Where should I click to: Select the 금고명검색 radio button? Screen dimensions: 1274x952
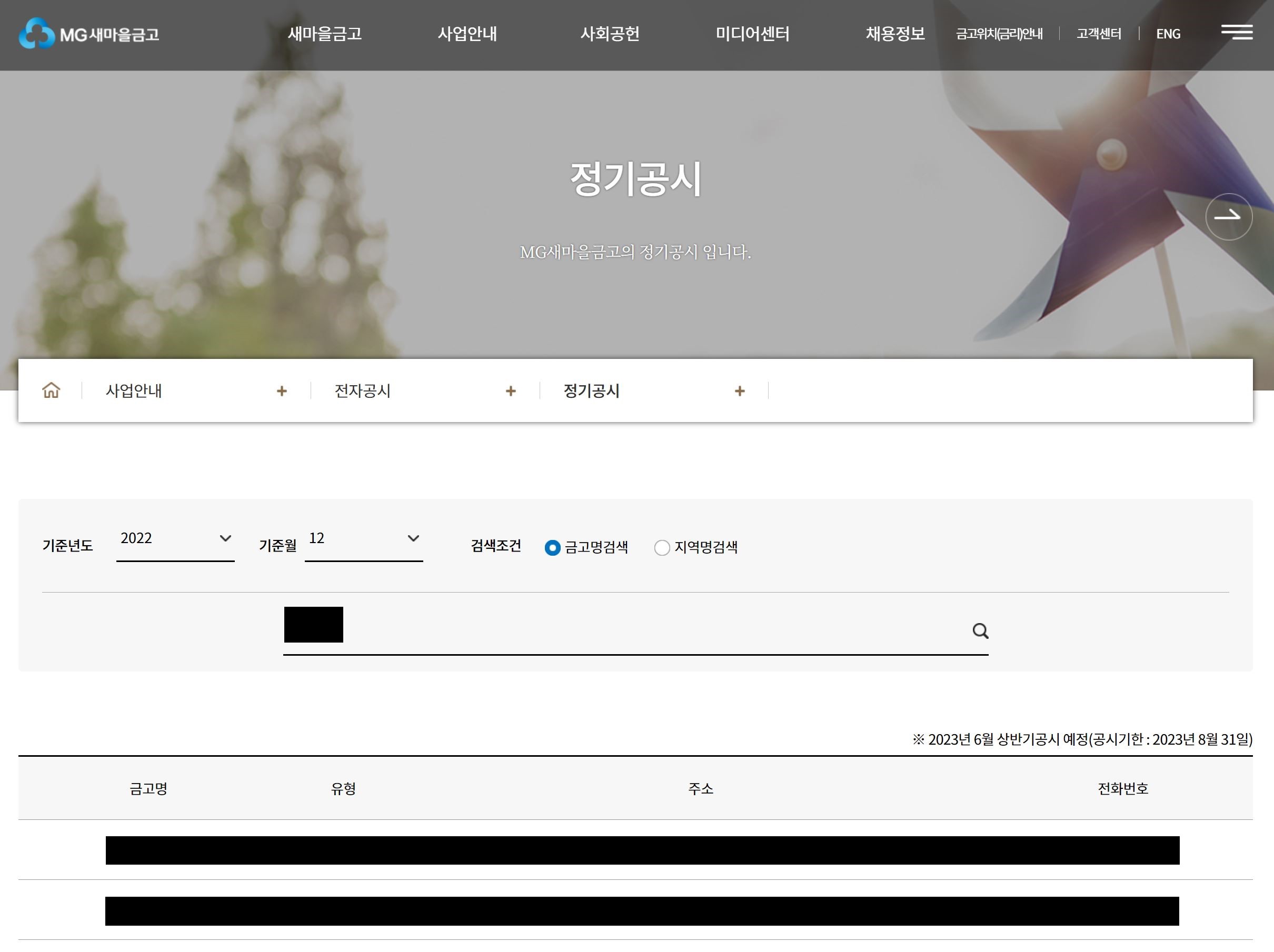[553, 547]
